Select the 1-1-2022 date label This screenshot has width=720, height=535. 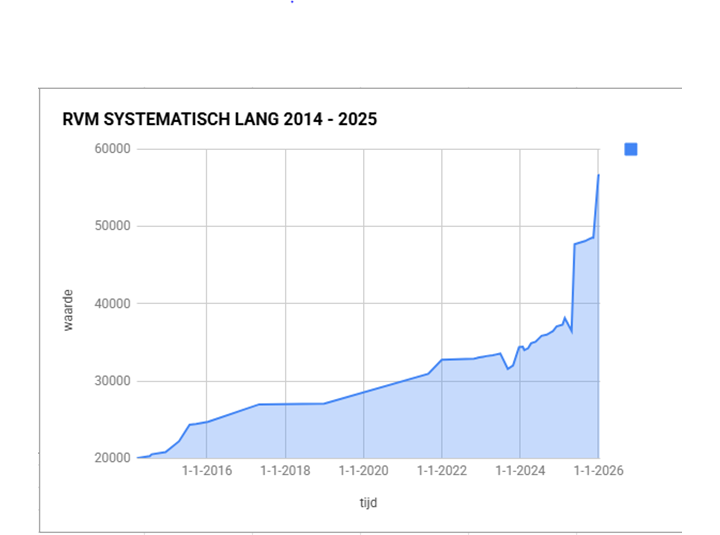441,471
